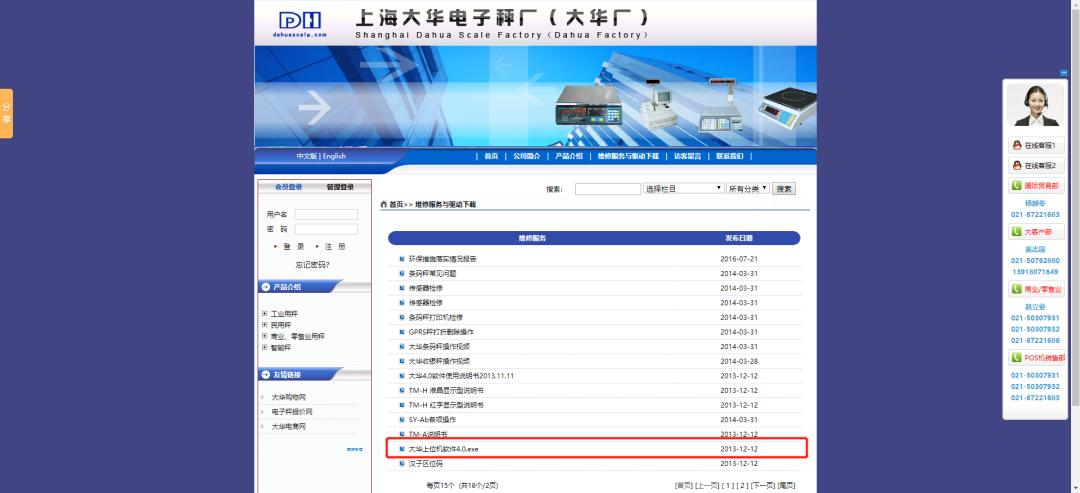Click the POS machine sales department button

1035,357
